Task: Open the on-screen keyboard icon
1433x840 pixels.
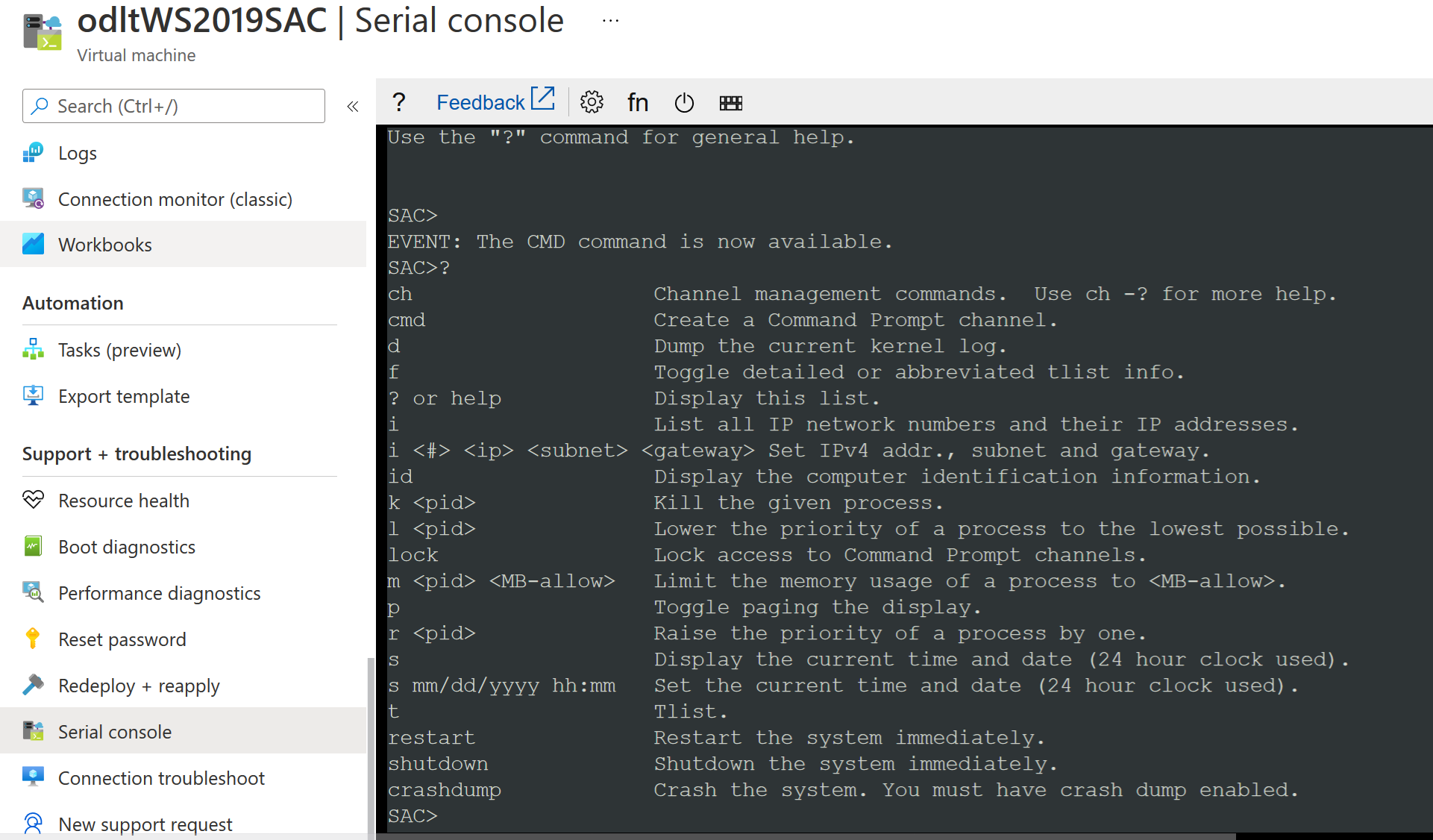Action: point(731,102)
